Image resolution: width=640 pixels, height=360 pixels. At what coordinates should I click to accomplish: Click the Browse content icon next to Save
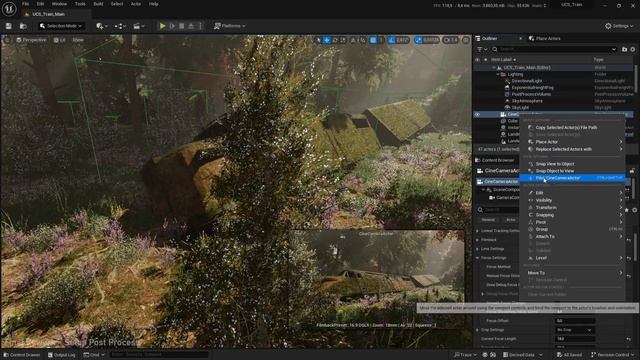coord(23,26)
